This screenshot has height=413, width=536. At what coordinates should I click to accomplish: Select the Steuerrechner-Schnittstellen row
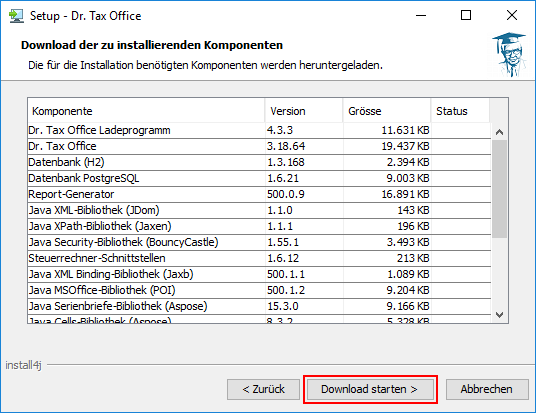coord(259,258)
